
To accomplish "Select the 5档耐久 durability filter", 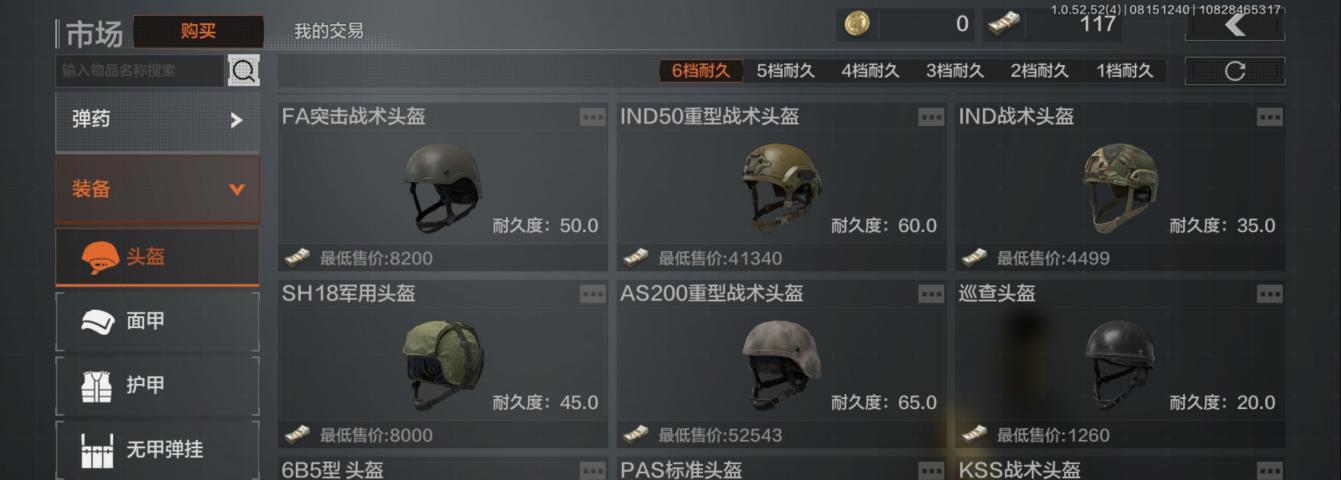I will coord(785,71).
